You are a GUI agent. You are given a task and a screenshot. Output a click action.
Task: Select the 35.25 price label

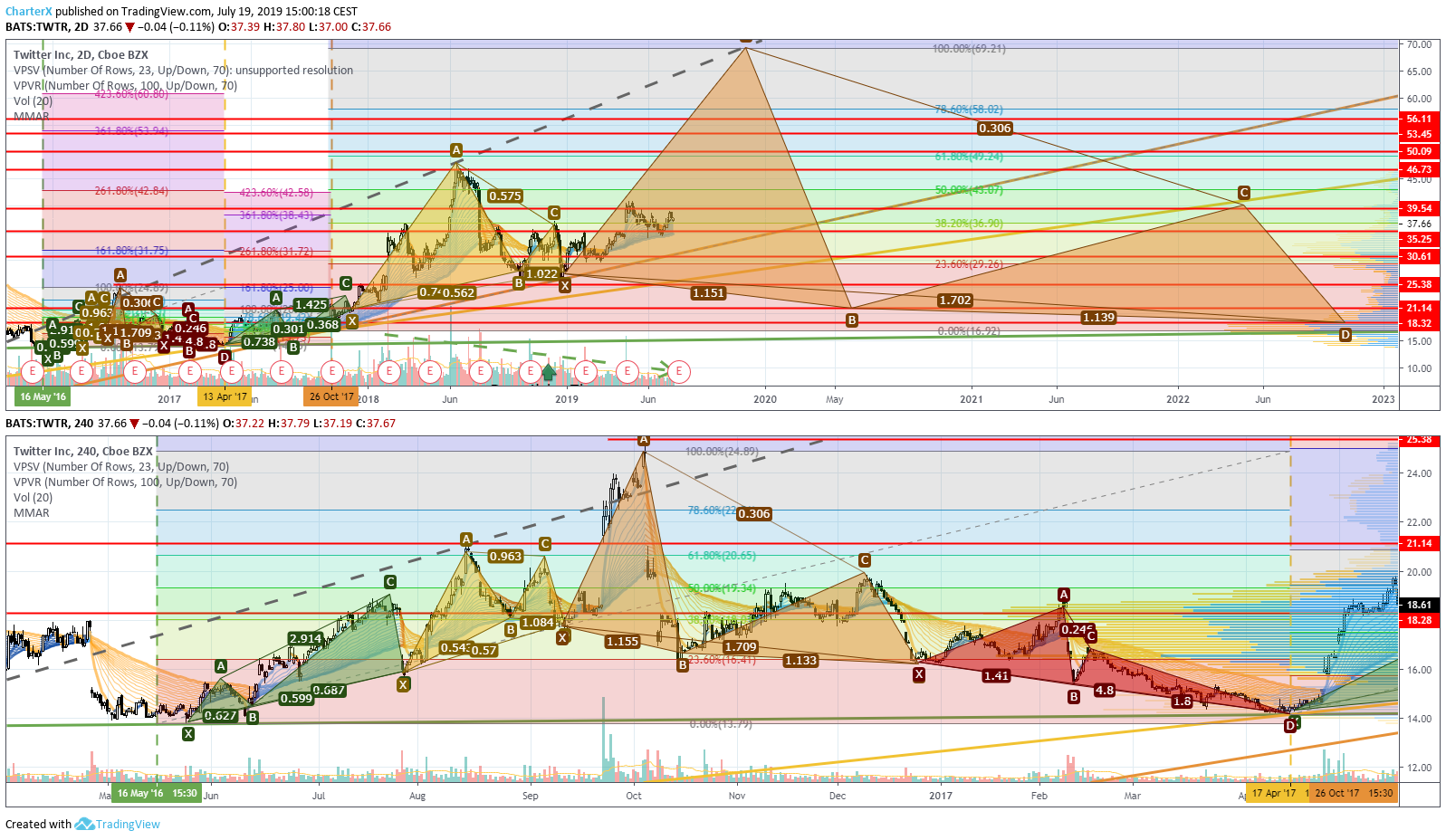click(1419, 239)
